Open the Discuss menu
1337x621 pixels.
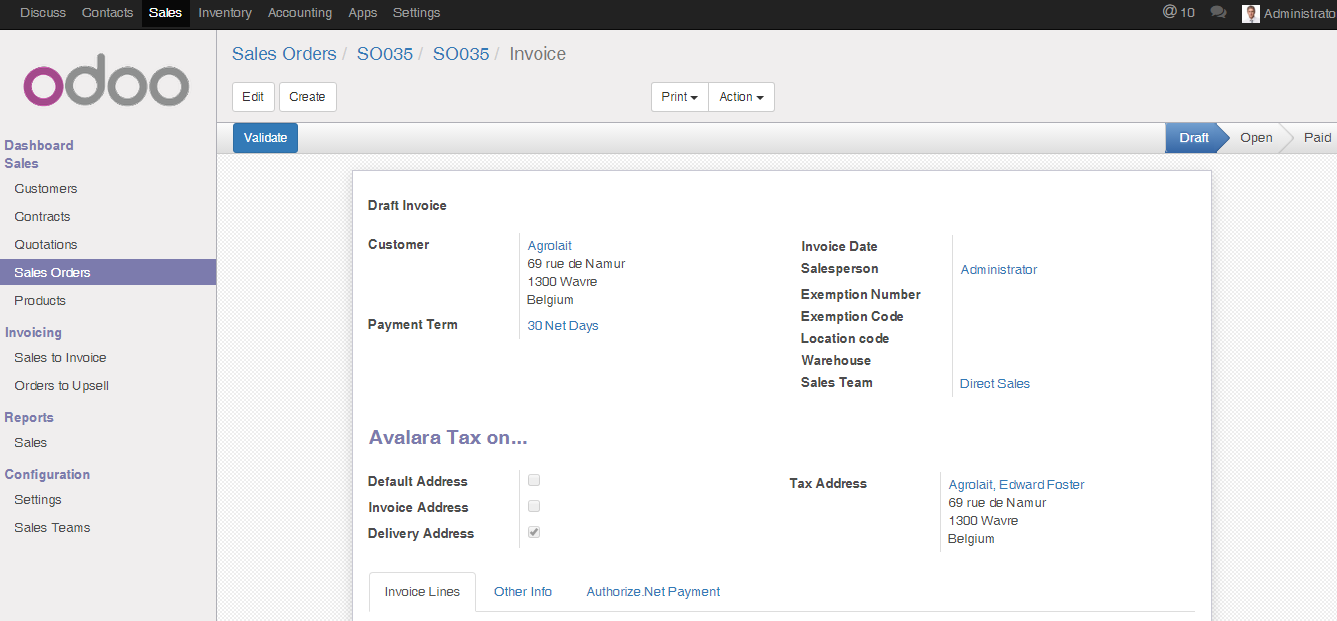[43, 13]
